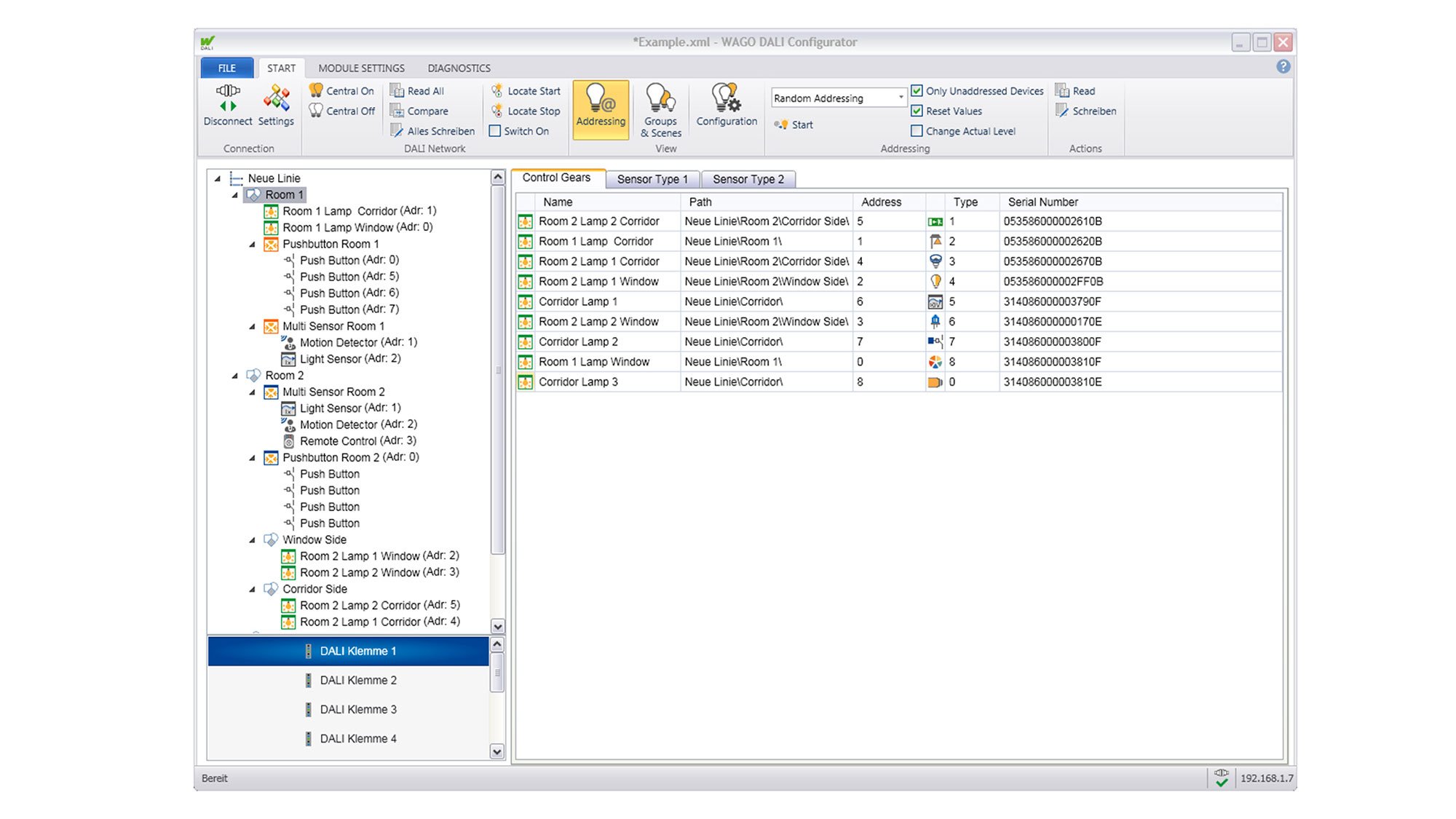Open the connection Settings icon
1456x819 pixels.
276,98
